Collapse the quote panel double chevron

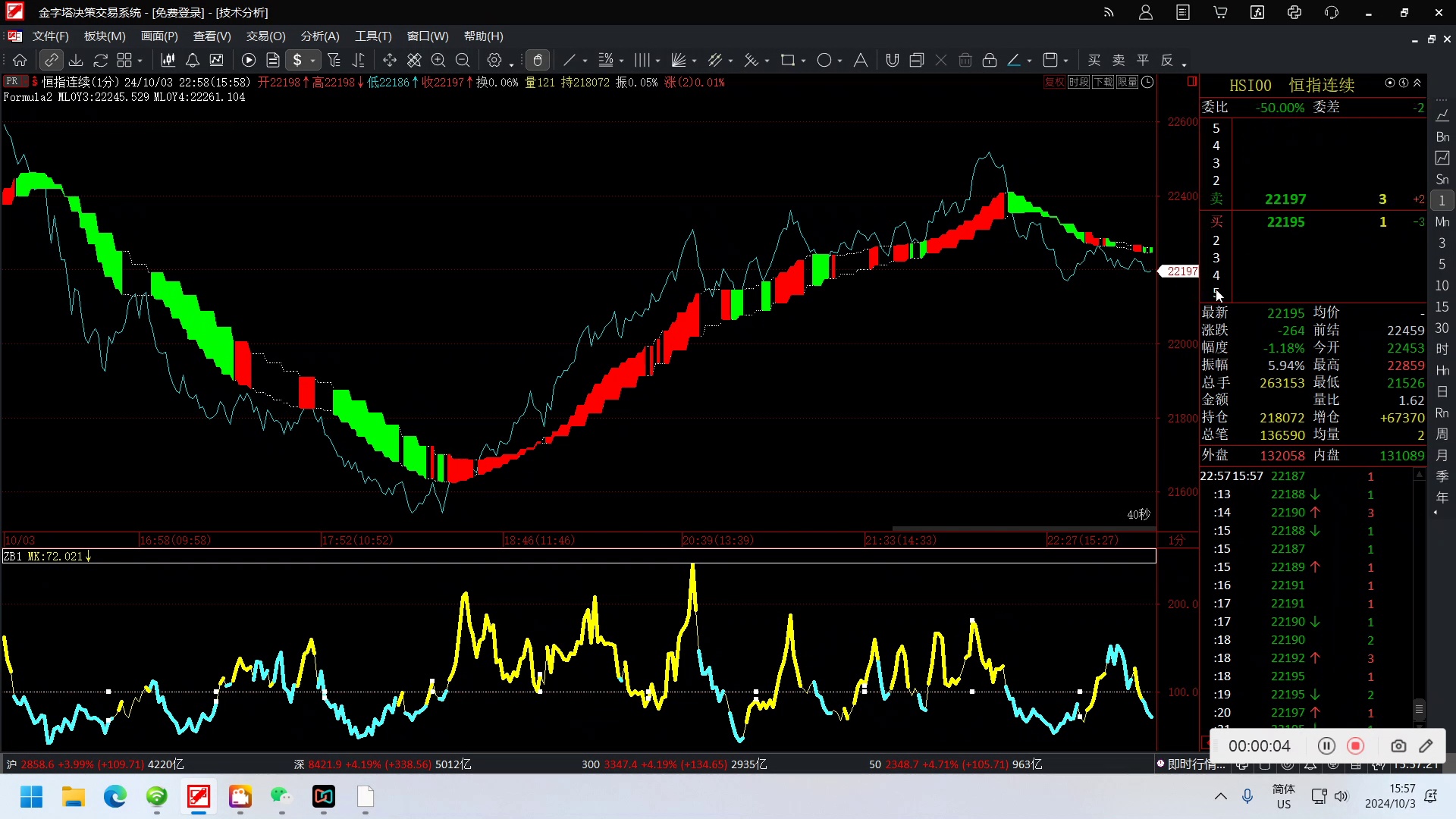tap(1417, 83)
